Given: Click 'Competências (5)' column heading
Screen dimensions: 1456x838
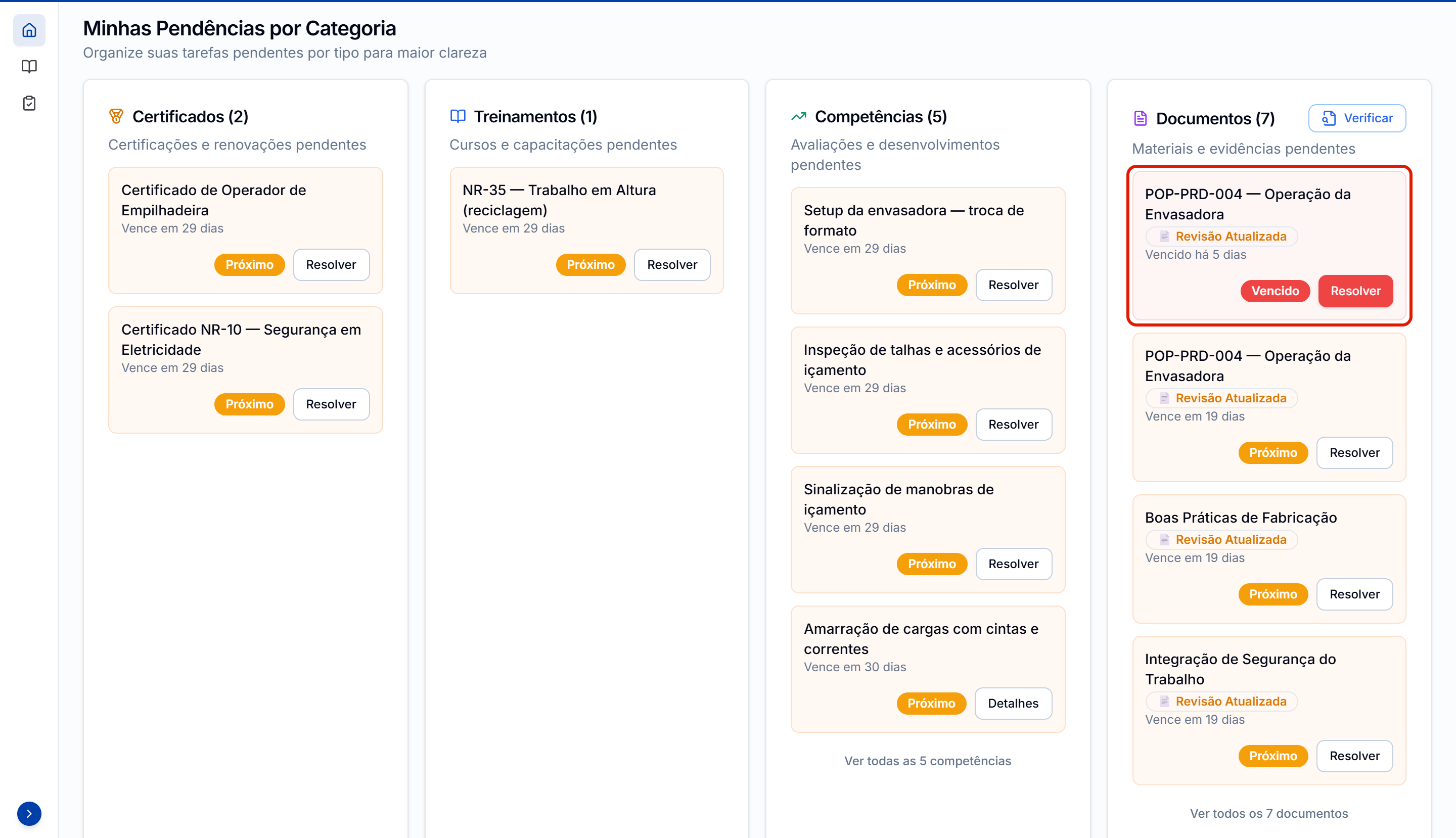Looking at the screenshot, I should tap(881, 117).
